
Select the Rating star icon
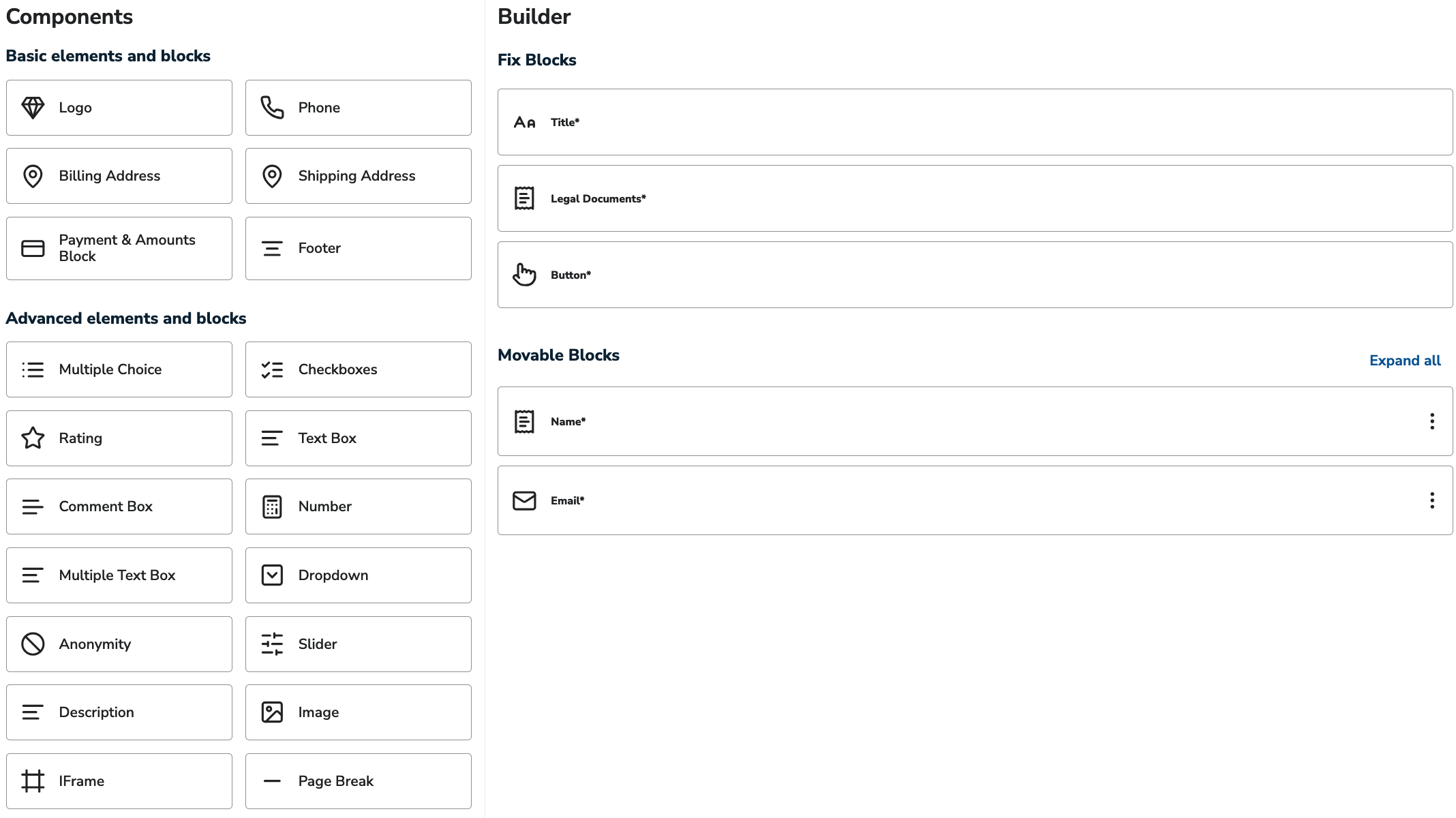(x=33, y=438)
